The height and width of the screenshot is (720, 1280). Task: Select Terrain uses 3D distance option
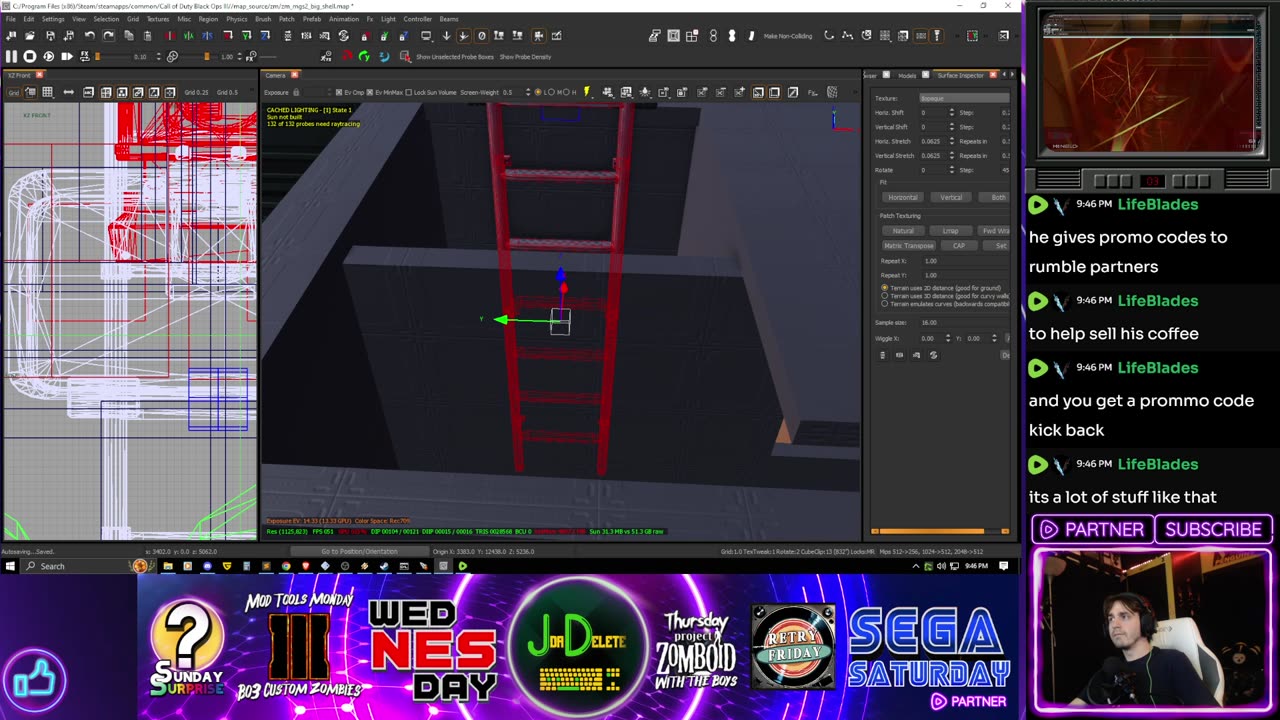[x=884, y=296]
